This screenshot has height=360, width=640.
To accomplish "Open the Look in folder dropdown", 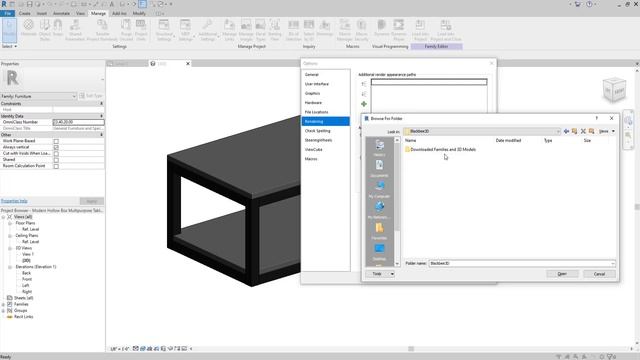I will click(558, 131).
